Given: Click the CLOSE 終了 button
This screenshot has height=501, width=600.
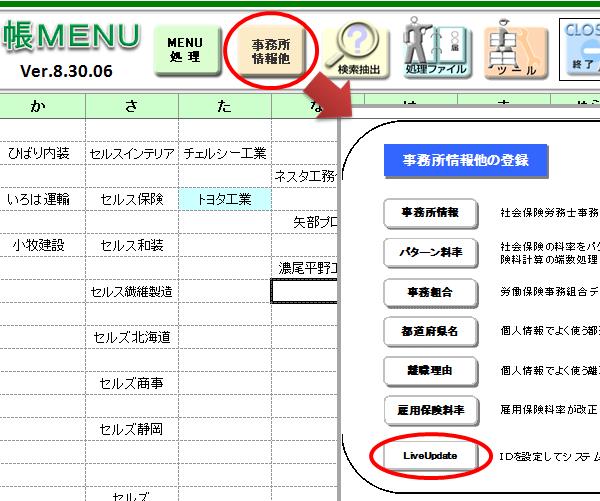Looking at the screenshot, I should tap(582, 49).
